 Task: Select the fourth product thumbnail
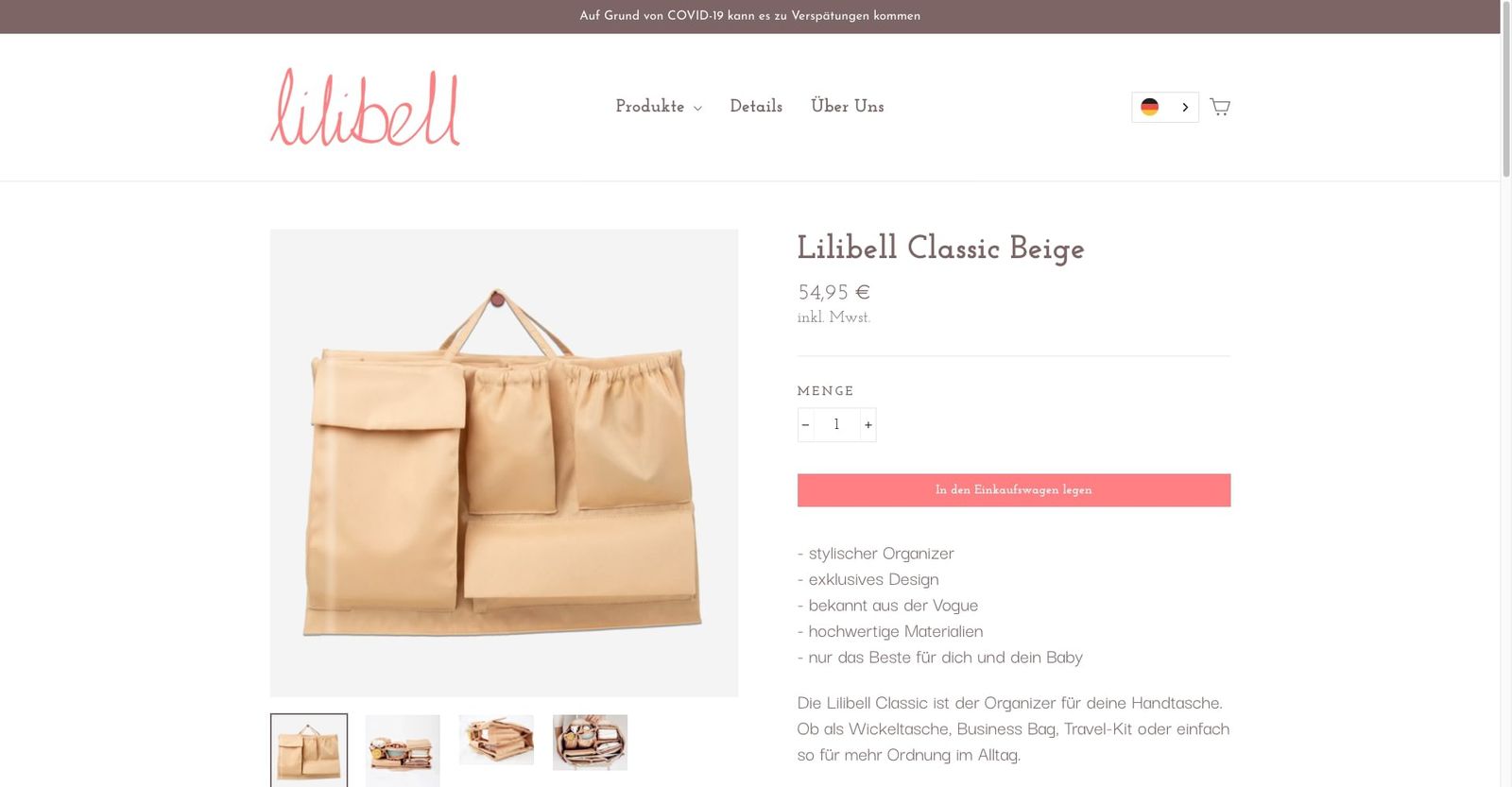coord(590,743)
